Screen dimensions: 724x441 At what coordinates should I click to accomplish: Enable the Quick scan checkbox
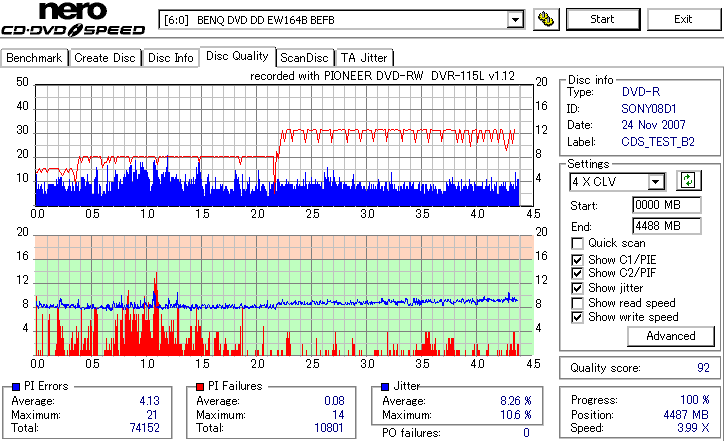(577, 243)
